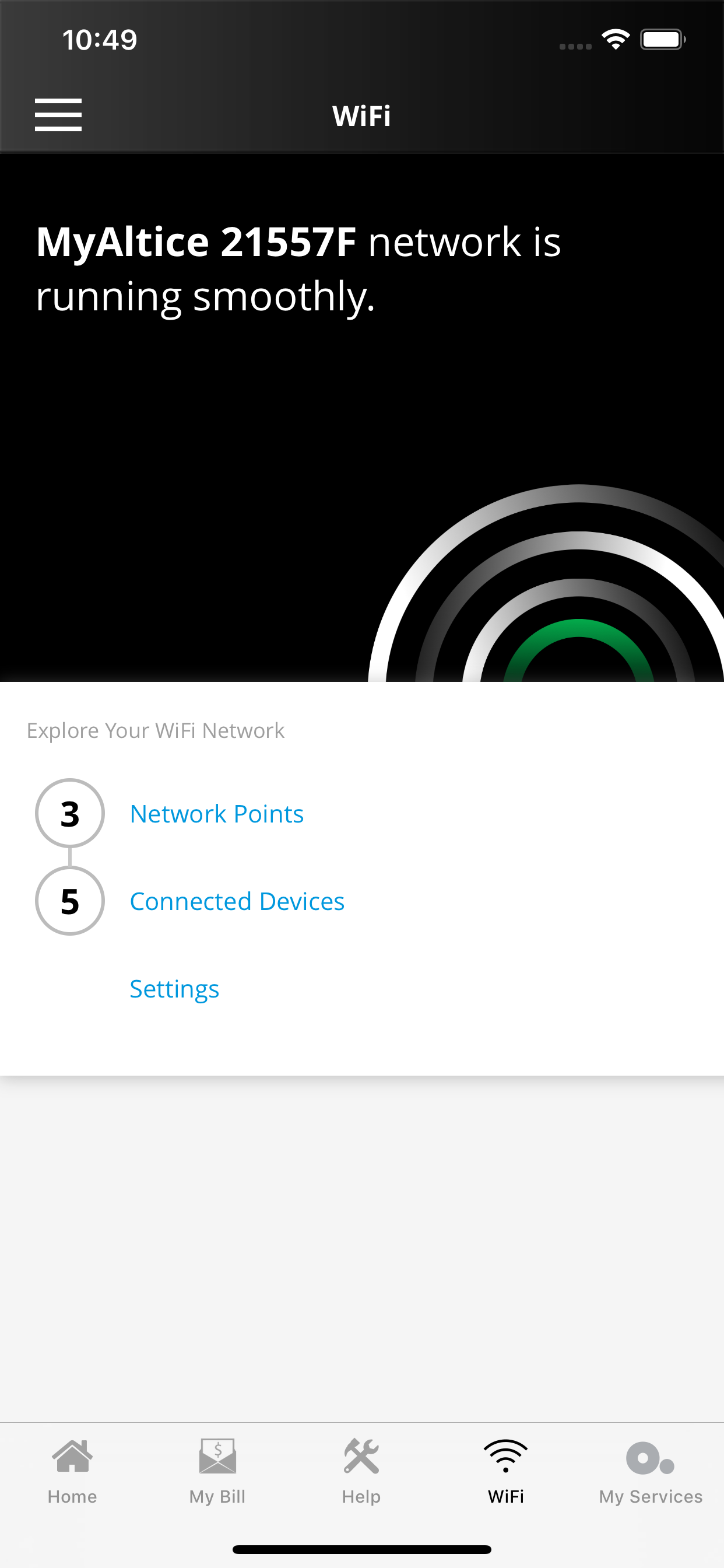Tap the WiFi status icon in status bar

[615, 40]
